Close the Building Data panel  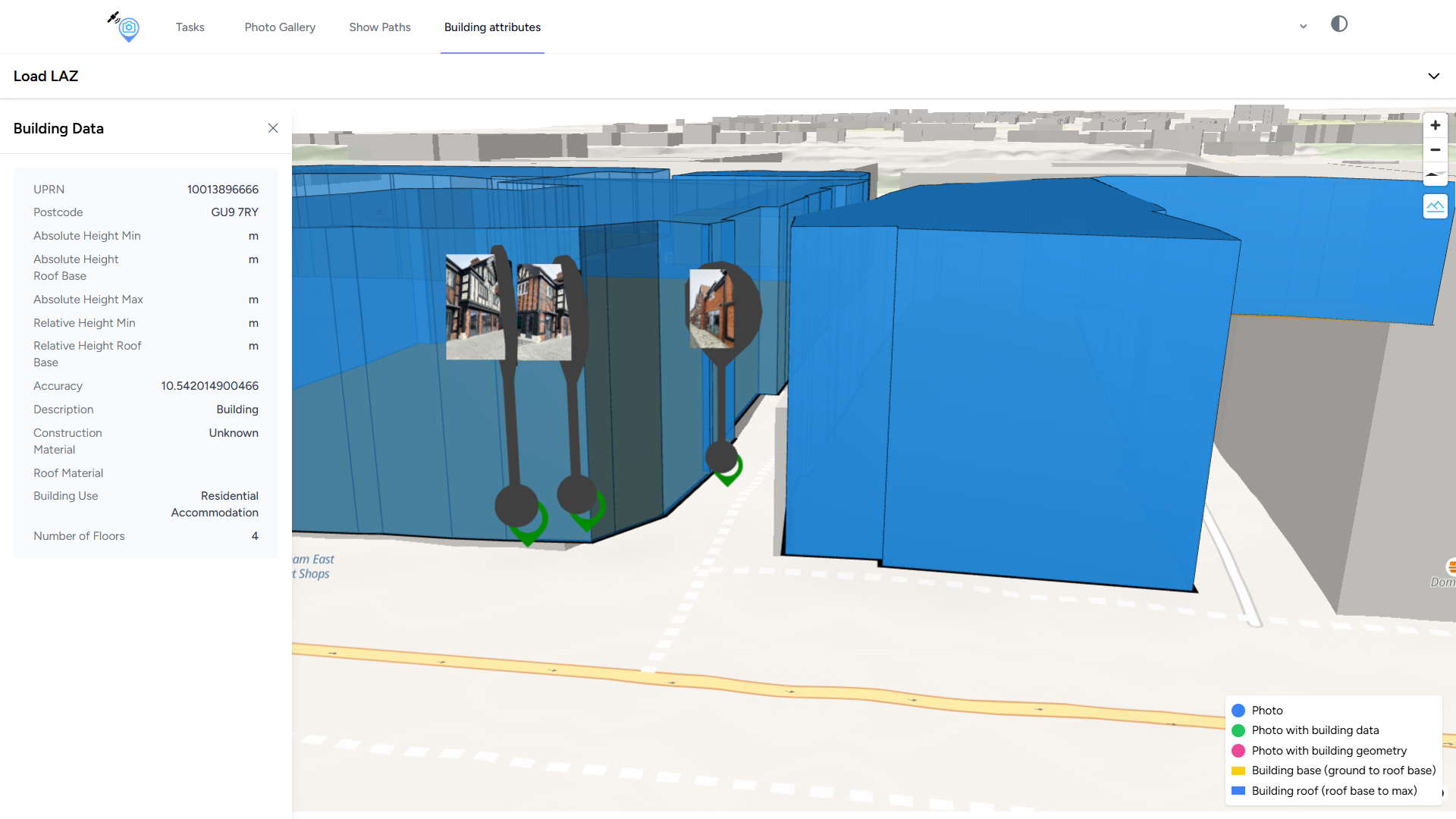point(273,128)
